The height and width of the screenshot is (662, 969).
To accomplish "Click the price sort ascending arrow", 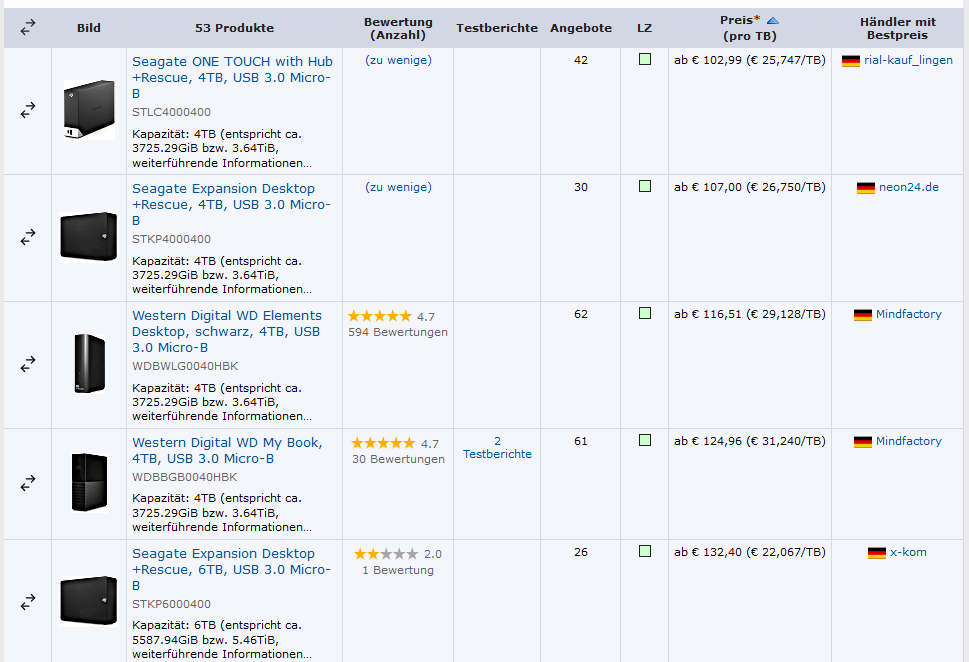I will pos(772,20).
